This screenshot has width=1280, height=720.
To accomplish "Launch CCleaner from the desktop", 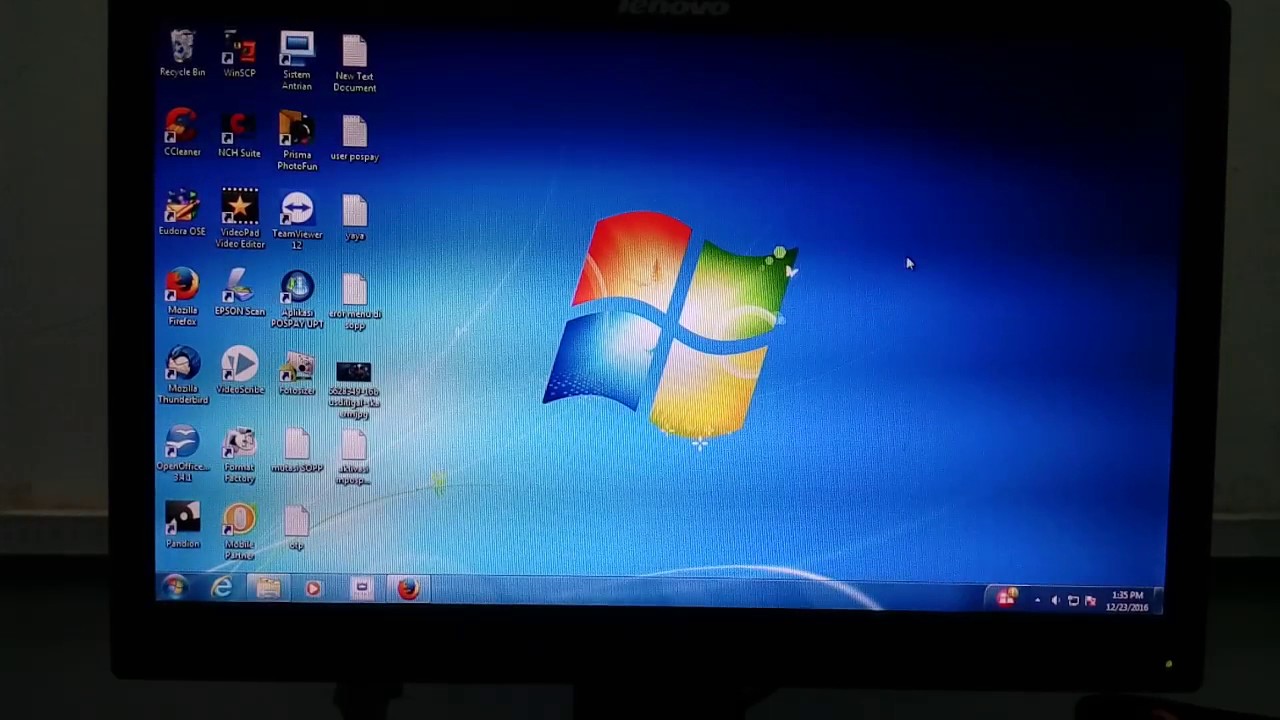I will (x=182, y=133).
